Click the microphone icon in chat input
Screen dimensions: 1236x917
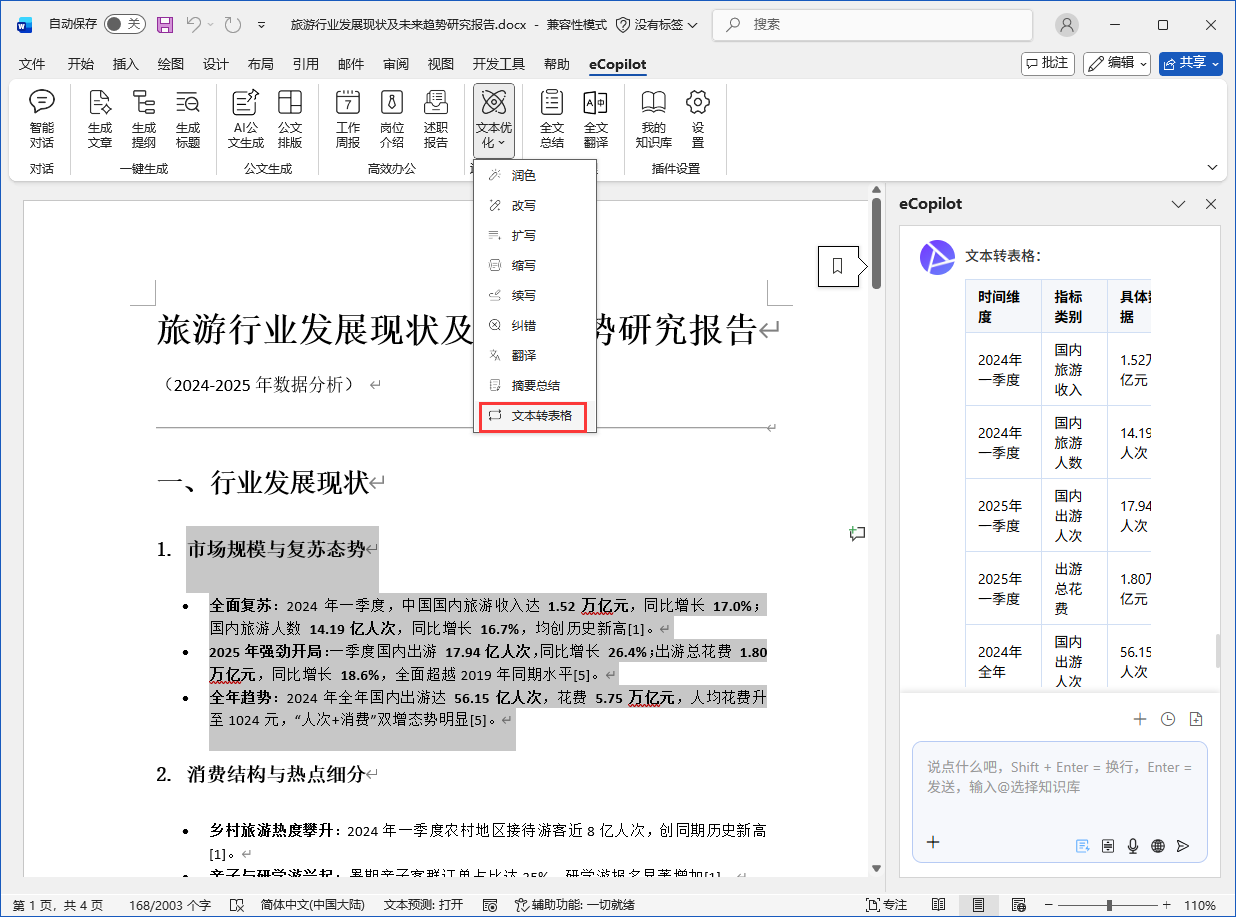pos(1132,845)
